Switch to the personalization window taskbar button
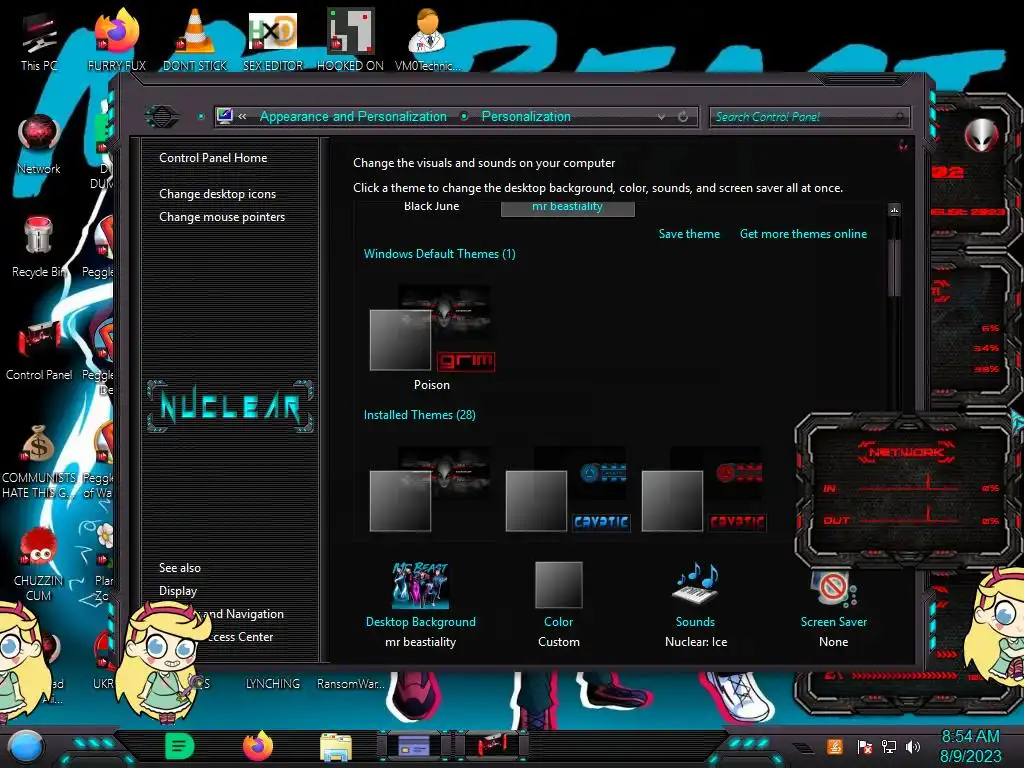 click(x=414, y=746)
